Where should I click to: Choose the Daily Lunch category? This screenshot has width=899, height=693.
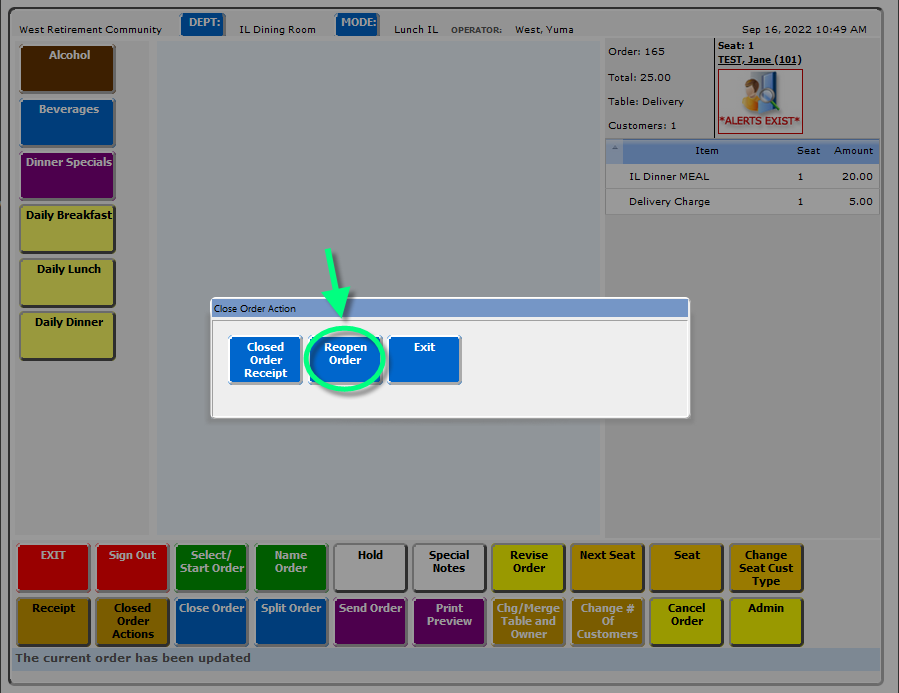[x=68, y=282]
